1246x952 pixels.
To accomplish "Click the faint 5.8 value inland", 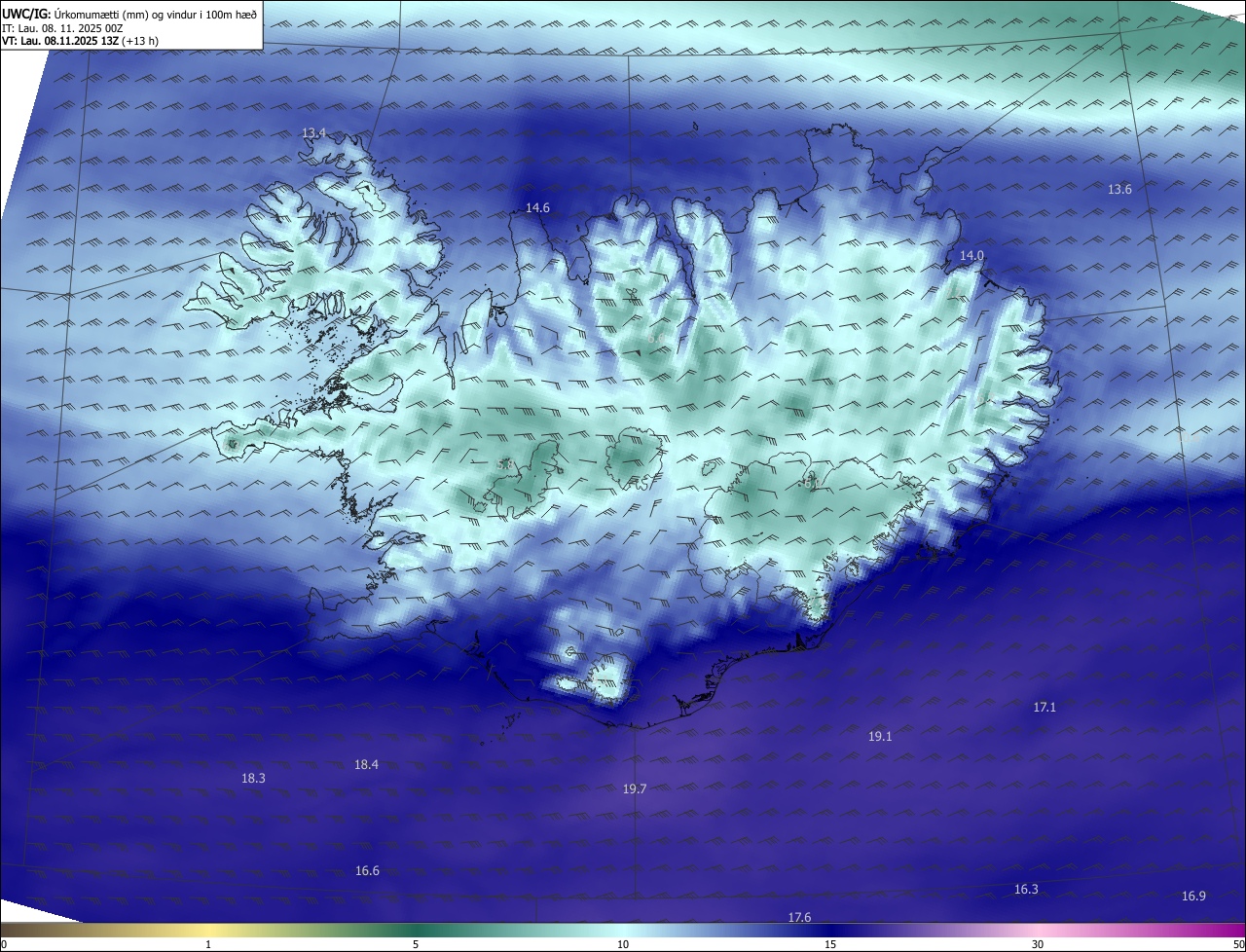I will coord(504,465).
